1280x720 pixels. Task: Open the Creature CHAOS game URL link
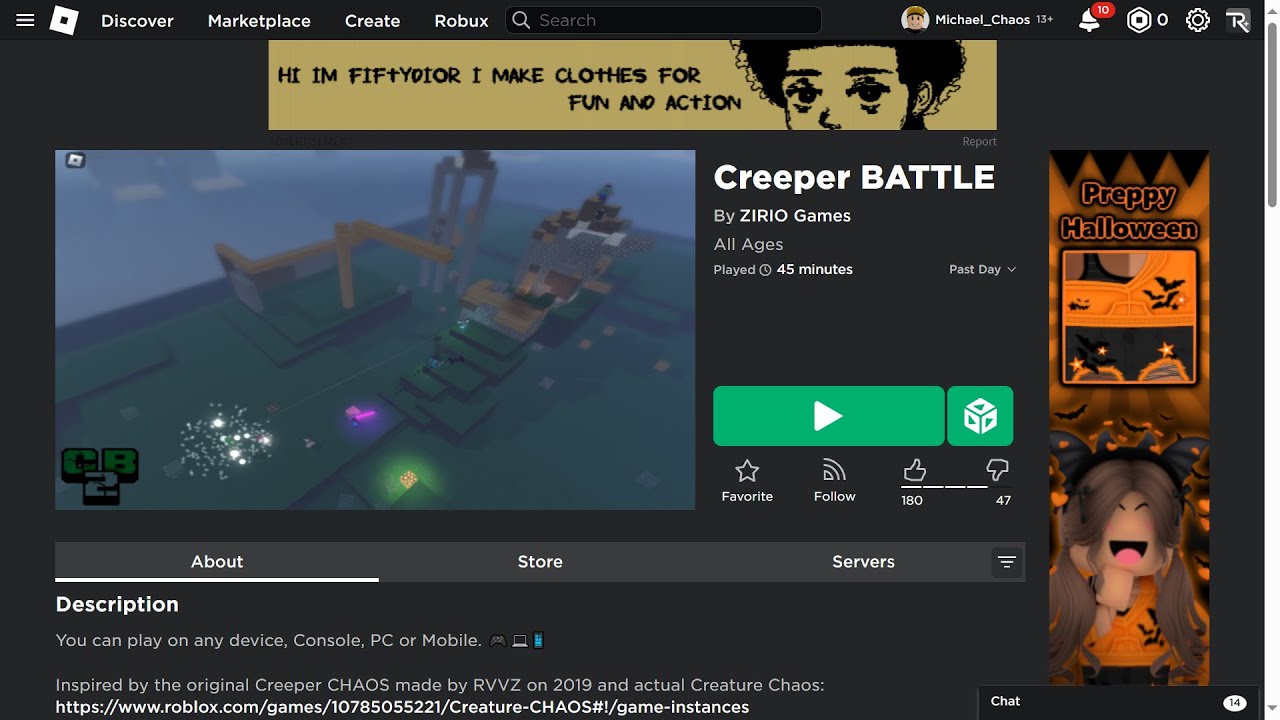coord(402,707)
